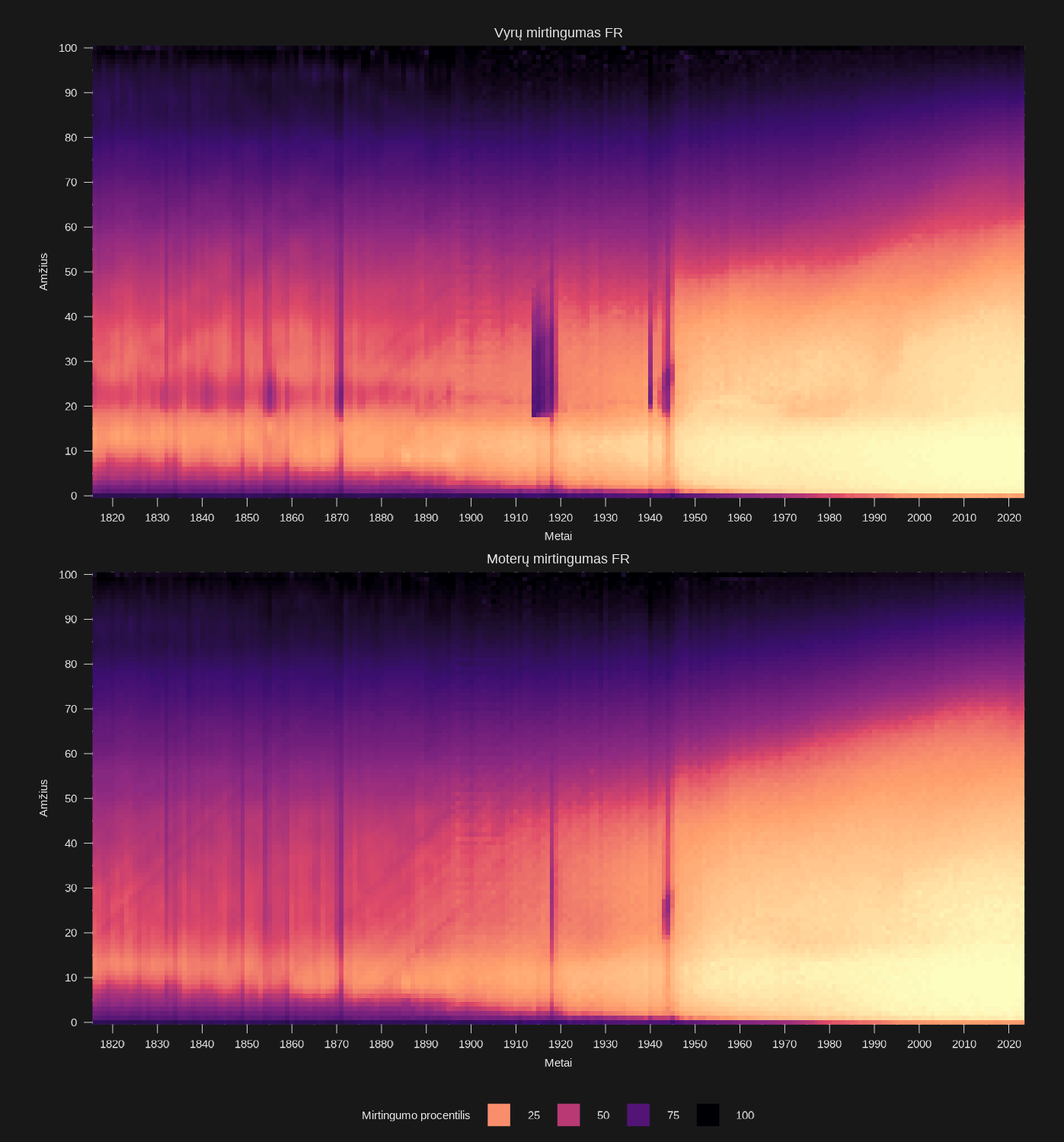The width and height of the screenshot is (1064, 1142).
Task: Select the 1870 year tick on male chart
Action: pyautogui.click(x=337, y=518)
